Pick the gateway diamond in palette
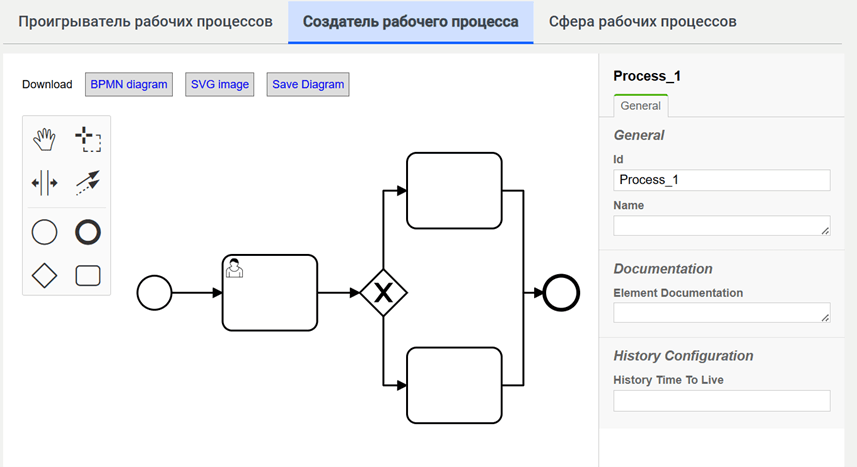The width and height of the screenshot is (857, 467). (x=44, y=276)
